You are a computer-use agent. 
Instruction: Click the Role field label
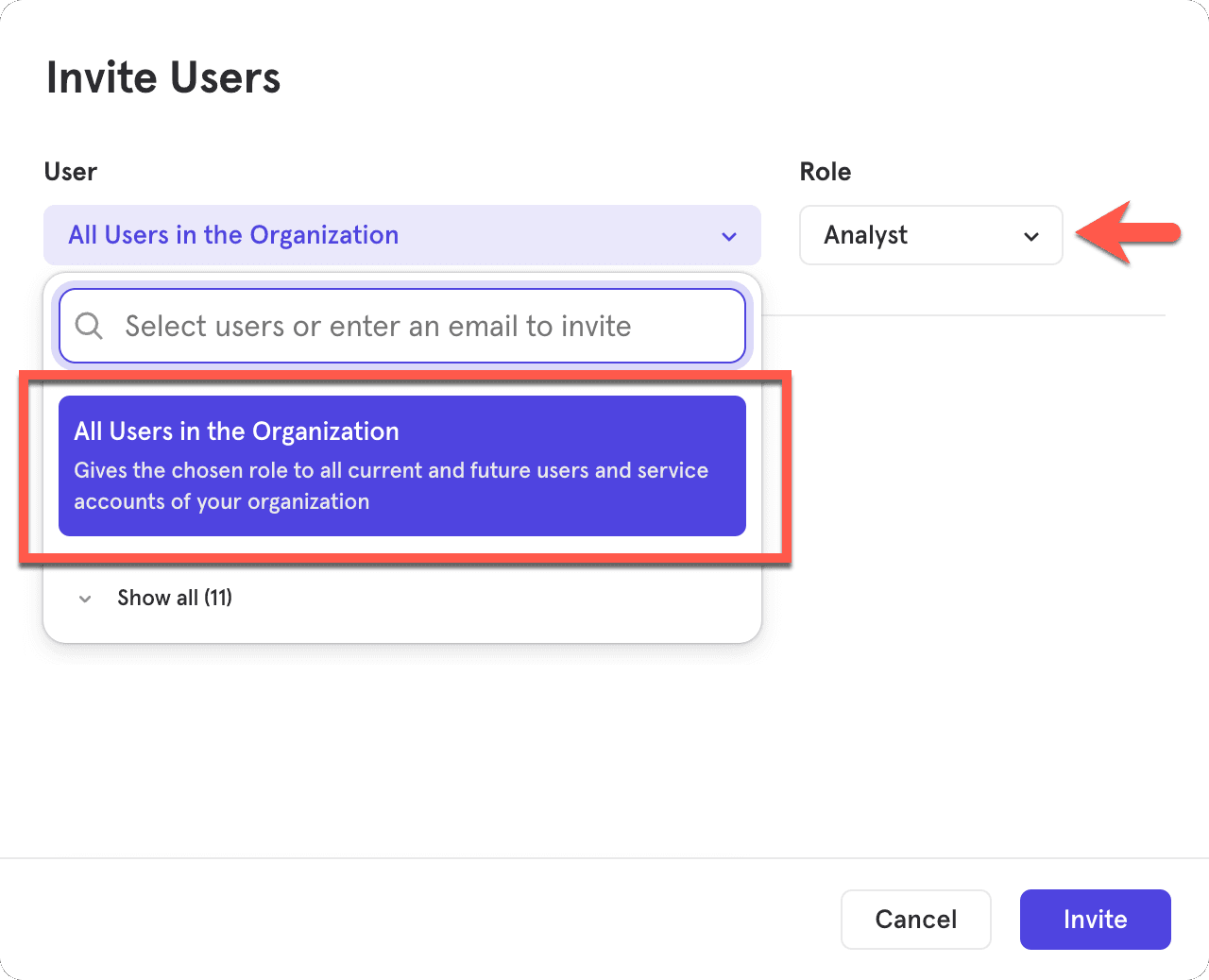825,172
